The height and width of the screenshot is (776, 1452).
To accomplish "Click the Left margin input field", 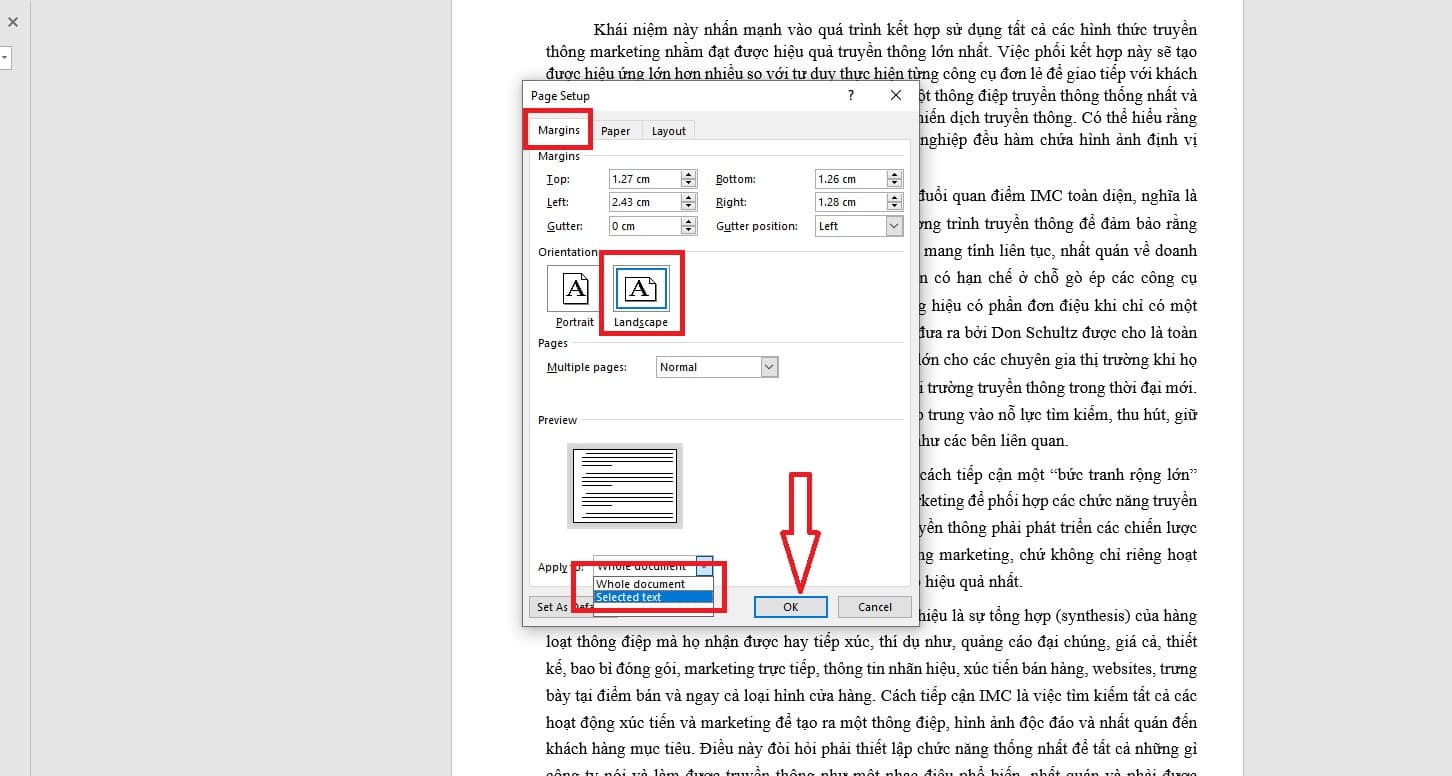I will pyautogui.click(x=645, y=202).
